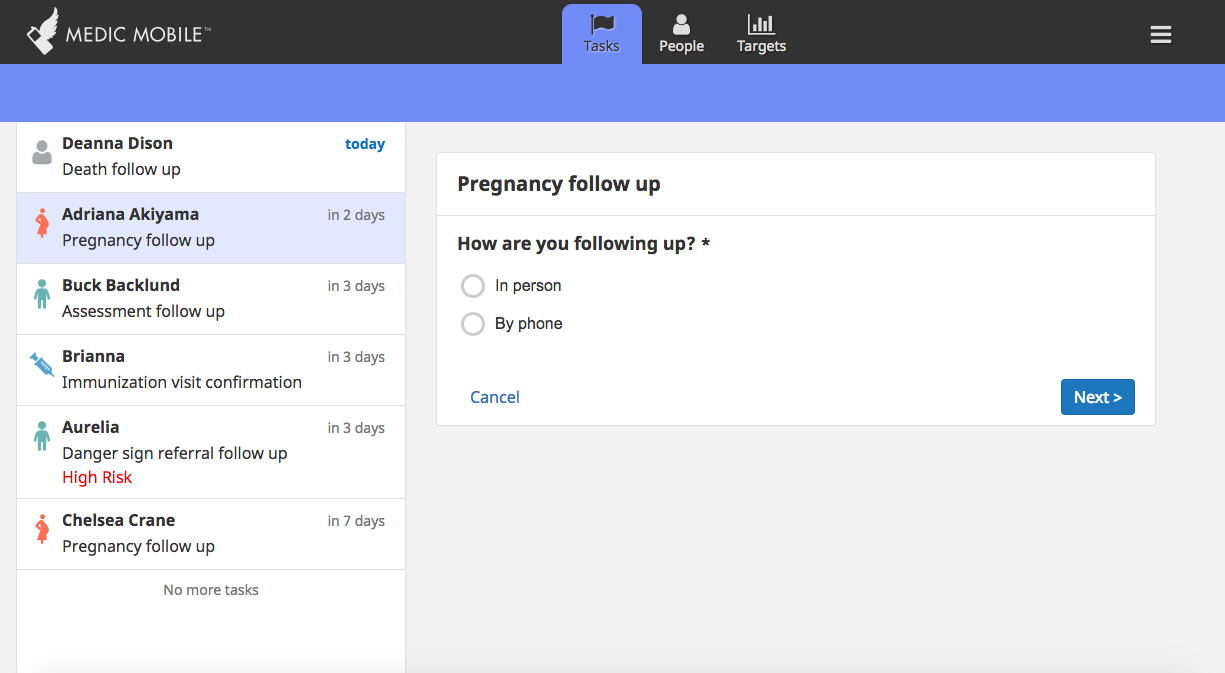
Task: Click the 'today' due date
Action: (x=365, y=144)
